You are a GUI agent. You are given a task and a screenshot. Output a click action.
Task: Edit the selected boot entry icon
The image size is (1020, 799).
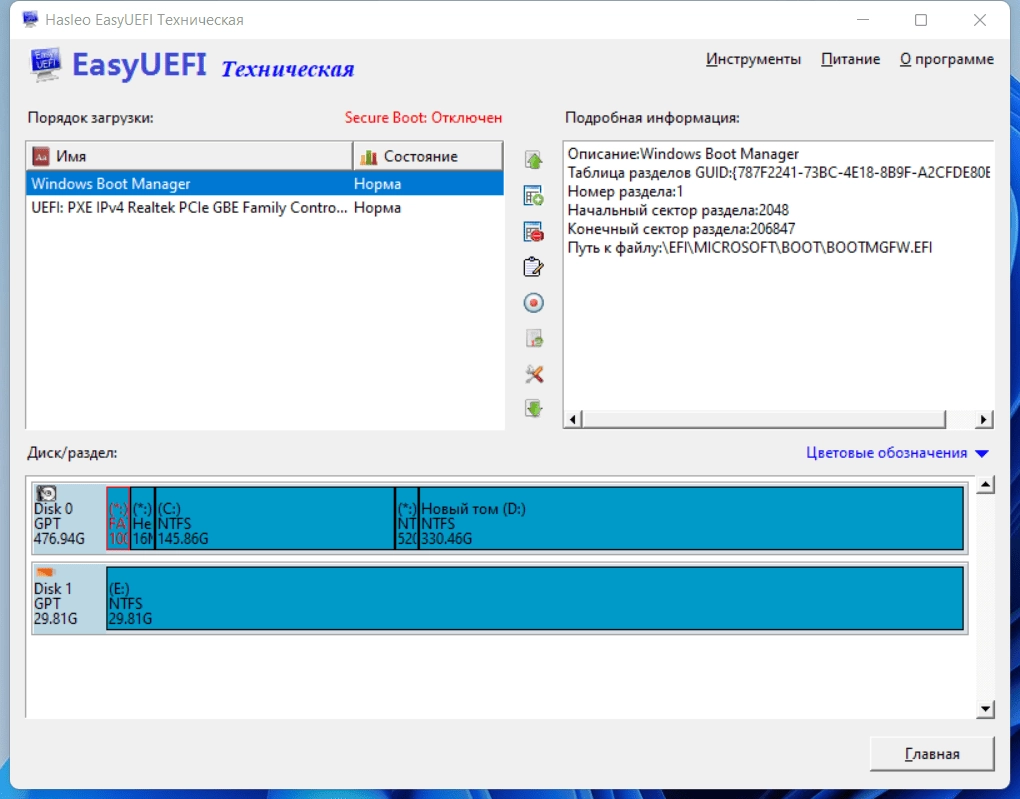(533, 267)
